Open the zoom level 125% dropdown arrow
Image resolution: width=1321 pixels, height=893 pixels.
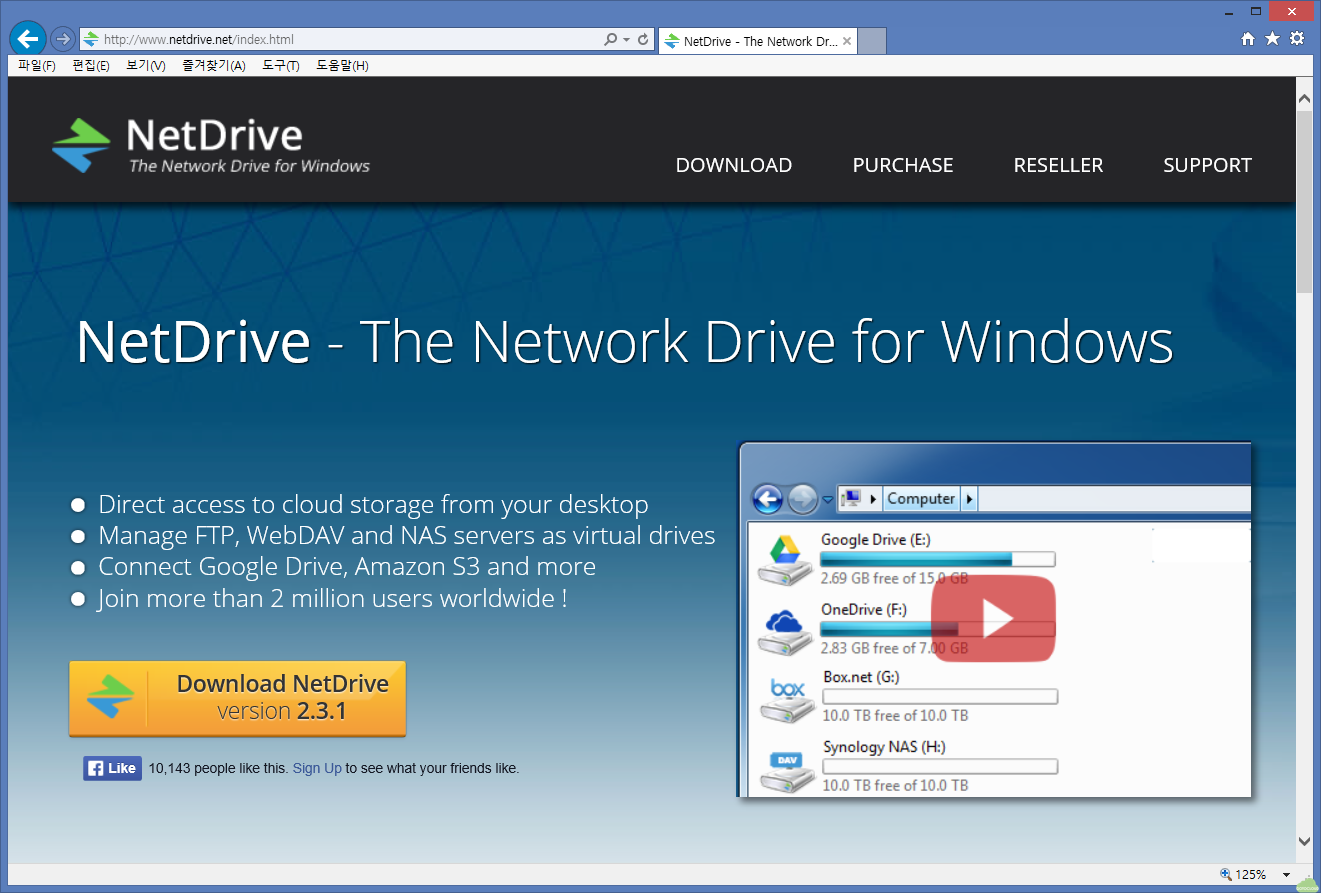pyautogui.click(x=1287, y=875)
